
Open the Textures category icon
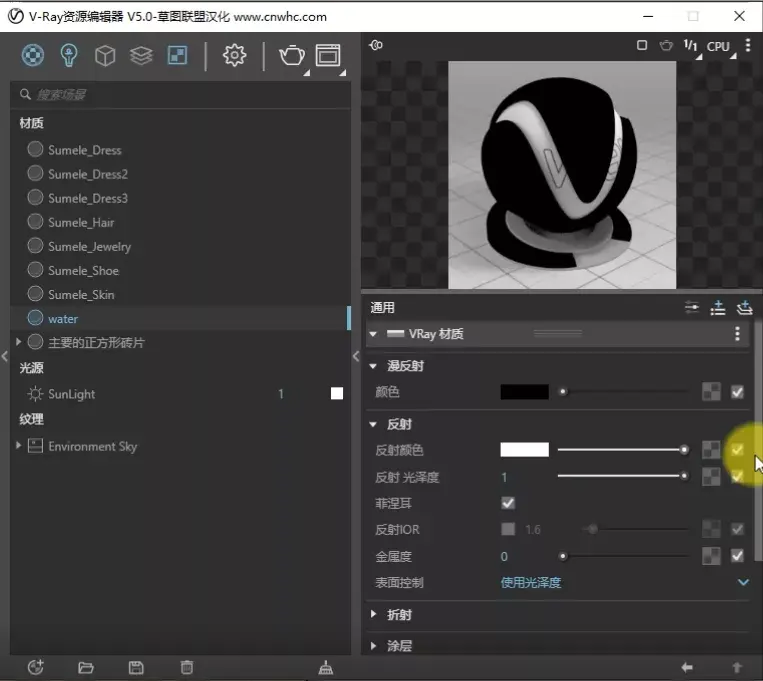[x=177, y=55]
